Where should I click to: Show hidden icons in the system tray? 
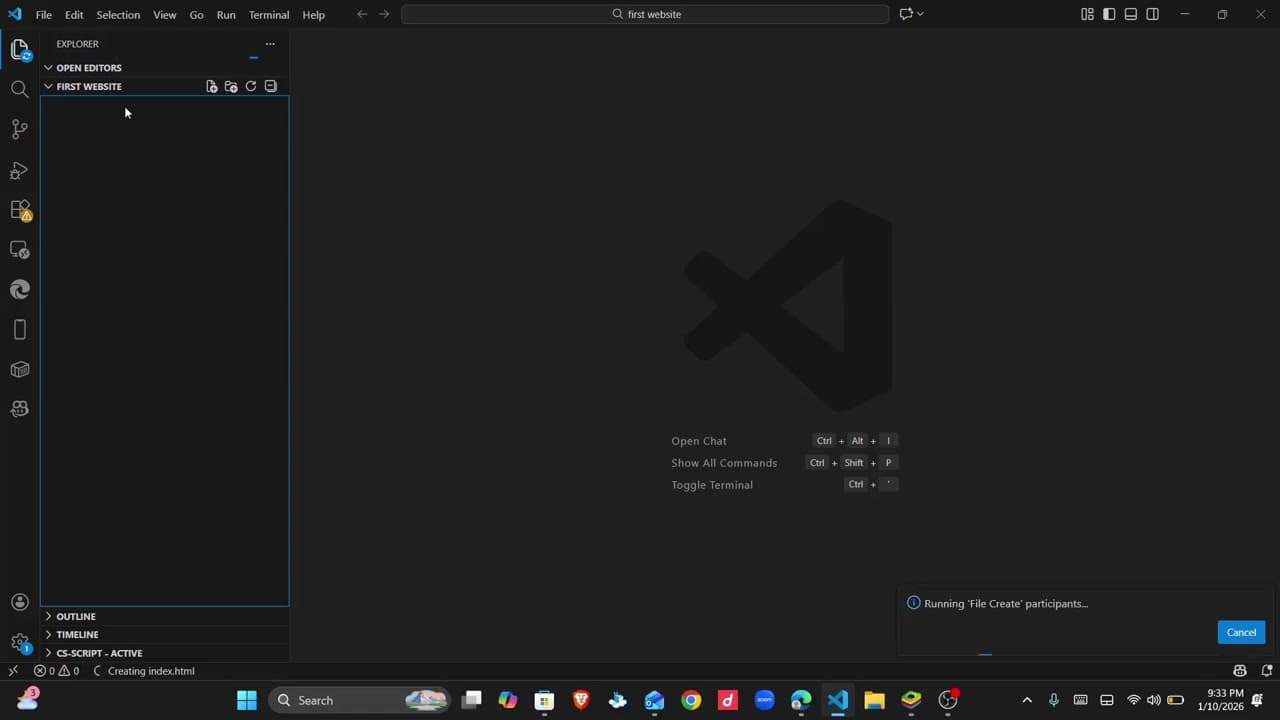[x=1027, y=700]
